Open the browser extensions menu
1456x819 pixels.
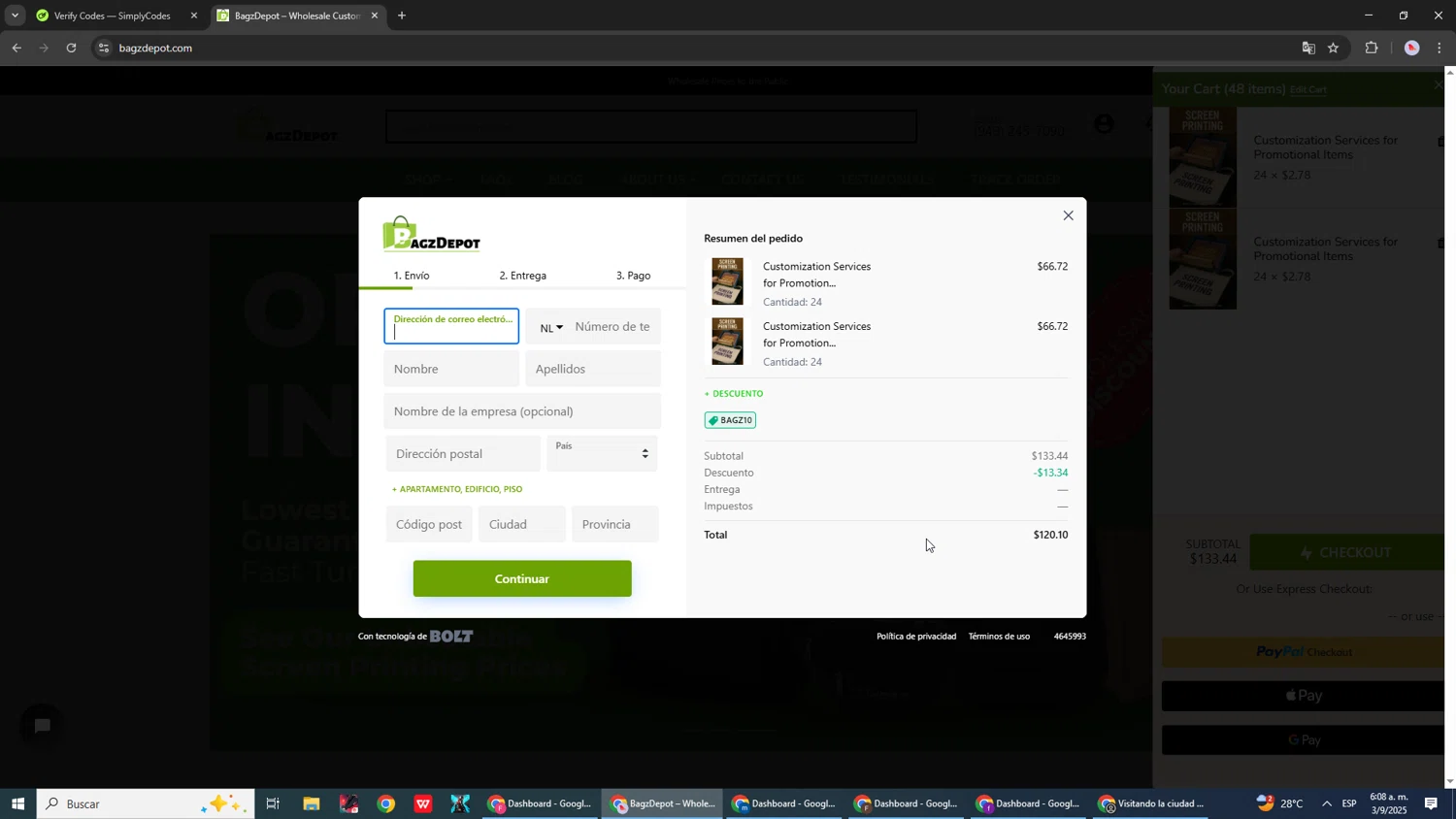click(x=1372, y=48)
